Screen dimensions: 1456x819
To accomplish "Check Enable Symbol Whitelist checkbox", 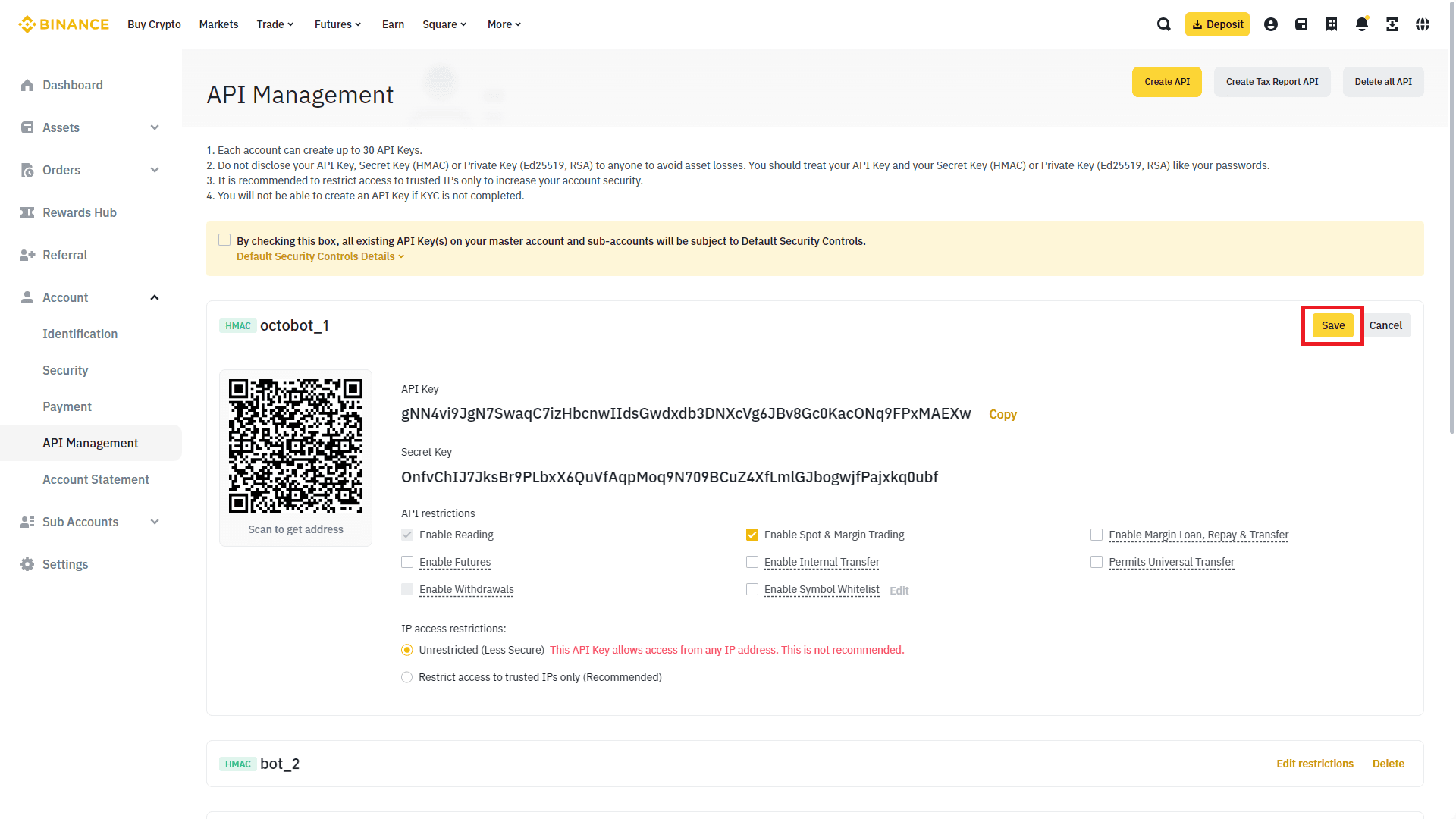I will 752,589.
